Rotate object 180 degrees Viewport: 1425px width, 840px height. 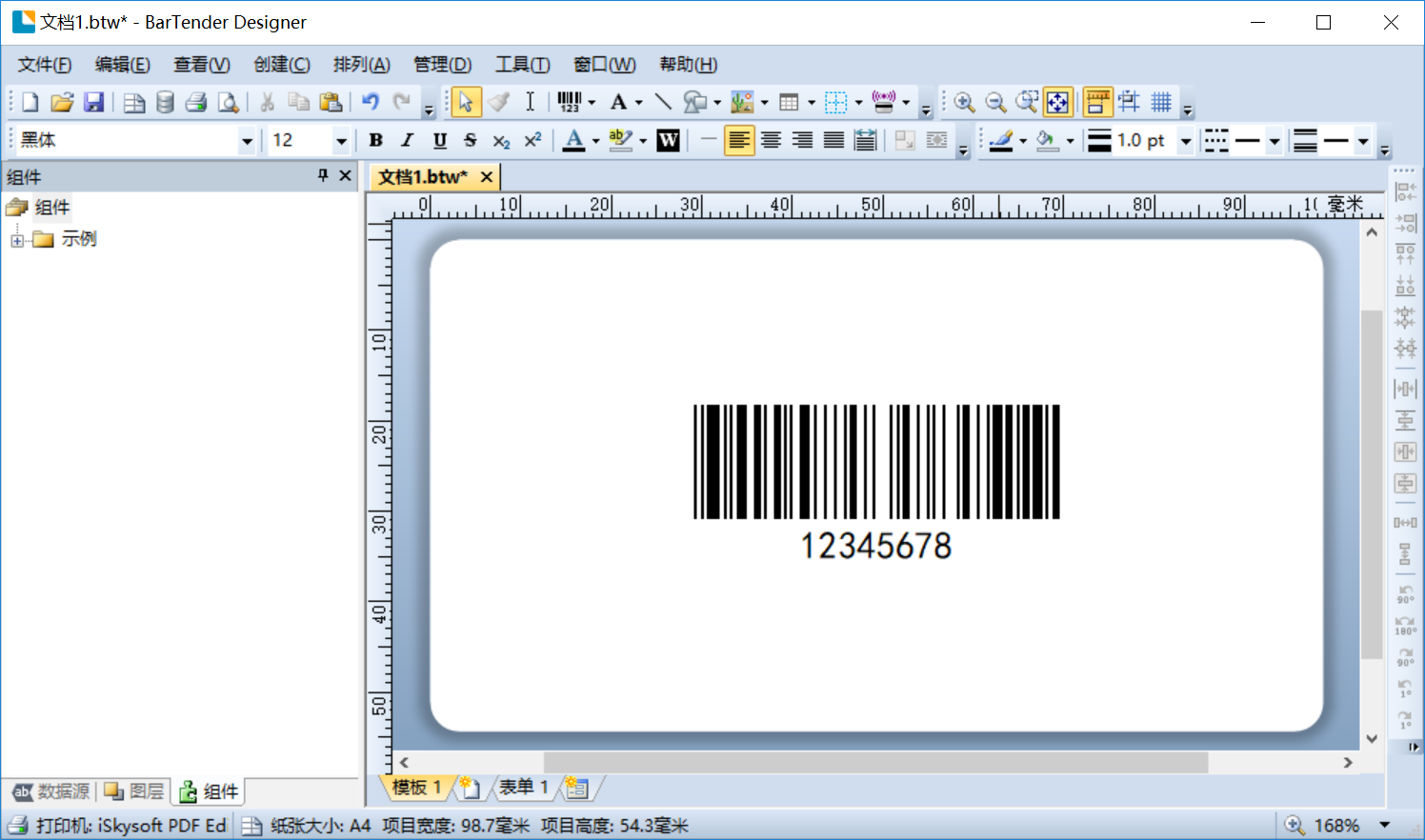1405,625
